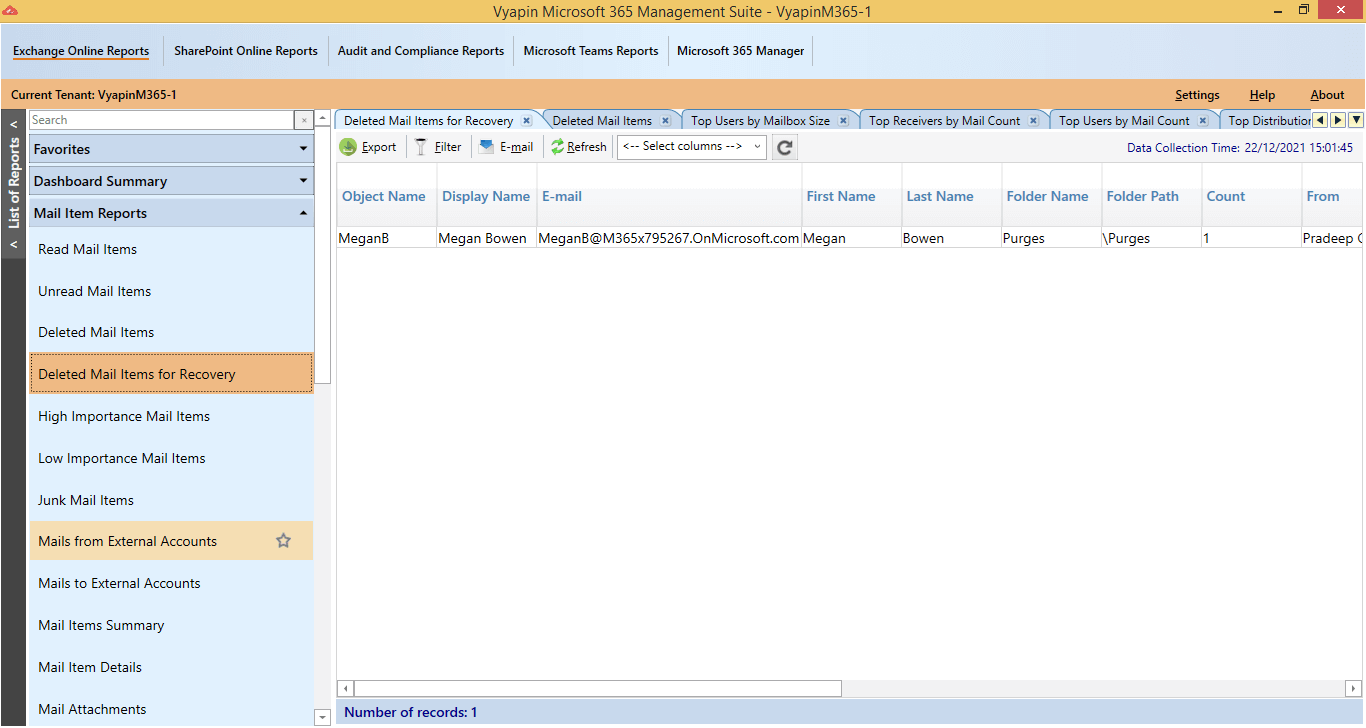Image resolution: width=1366 pixels, height=728 pixels.
Task: Open the Read Mail Items report
Action: (171, 249)
